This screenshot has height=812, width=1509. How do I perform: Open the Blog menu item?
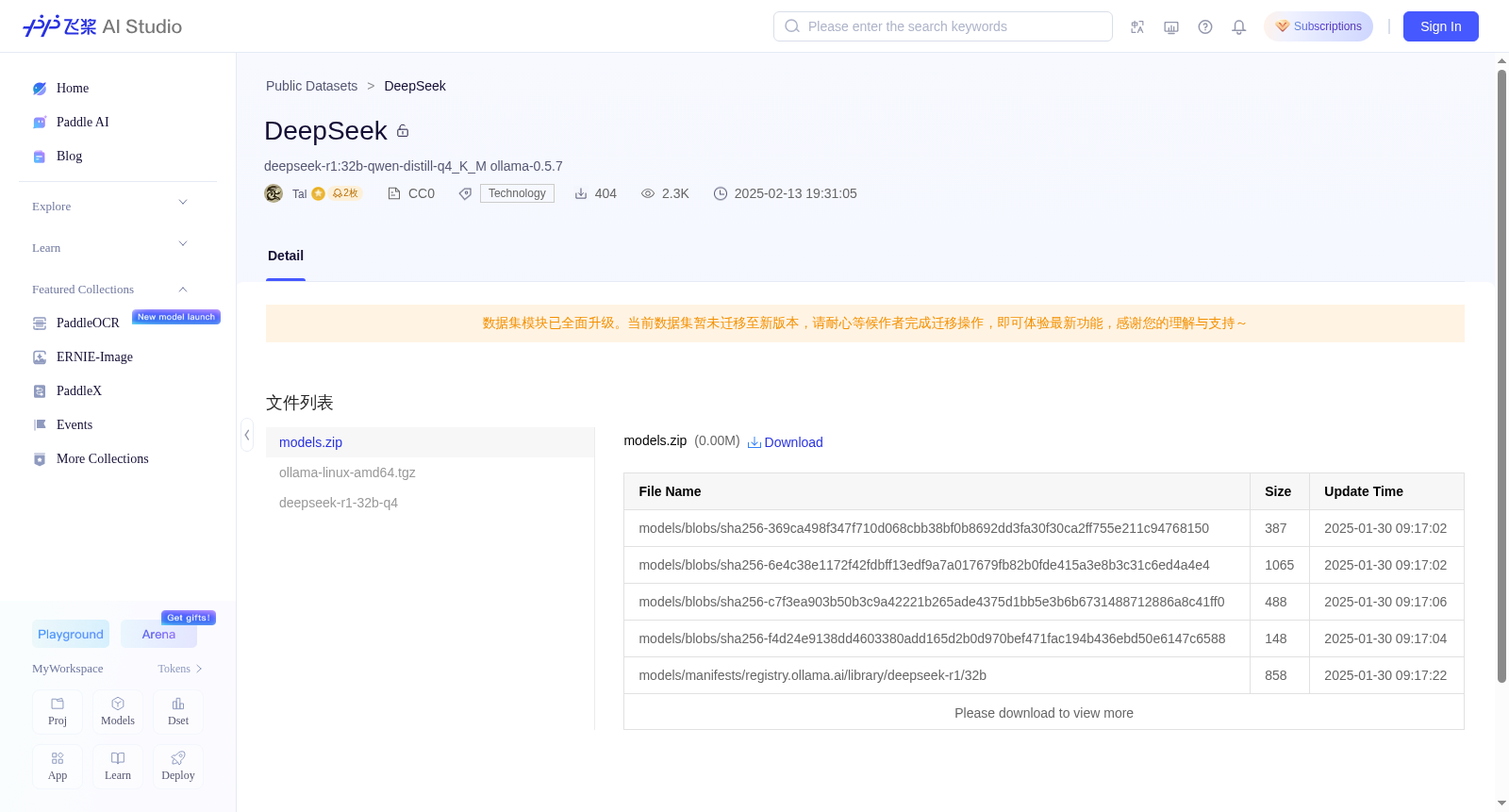click(70, 157)
